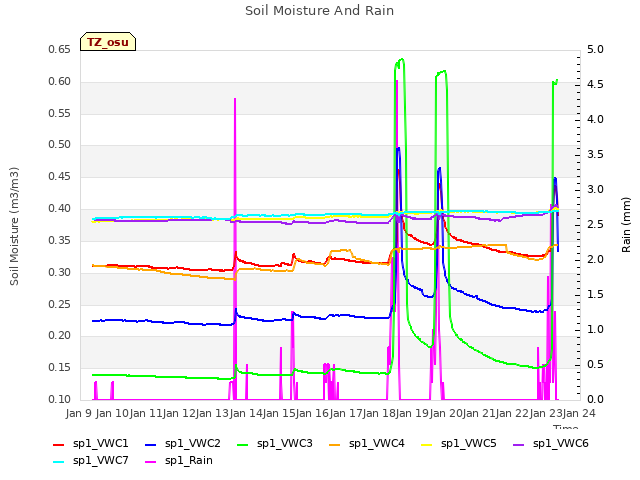
Task: Click the Rain (mm) axis label
Action: point(626,225)
